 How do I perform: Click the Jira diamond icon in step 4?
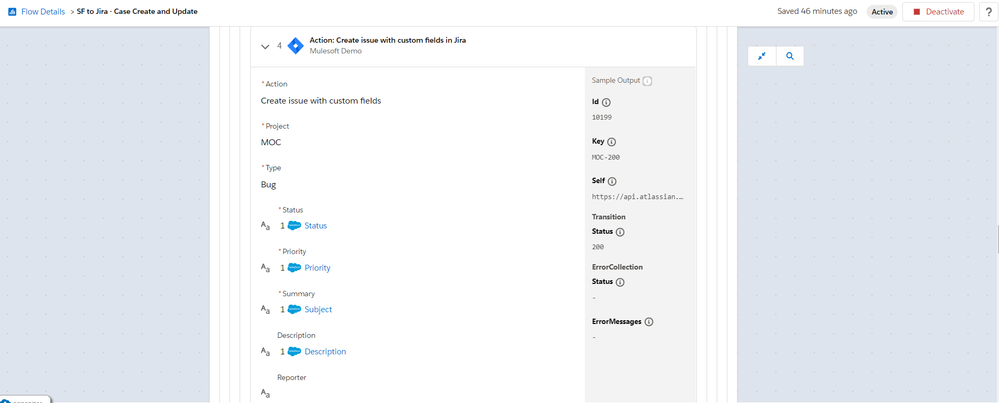coord(296,46)
